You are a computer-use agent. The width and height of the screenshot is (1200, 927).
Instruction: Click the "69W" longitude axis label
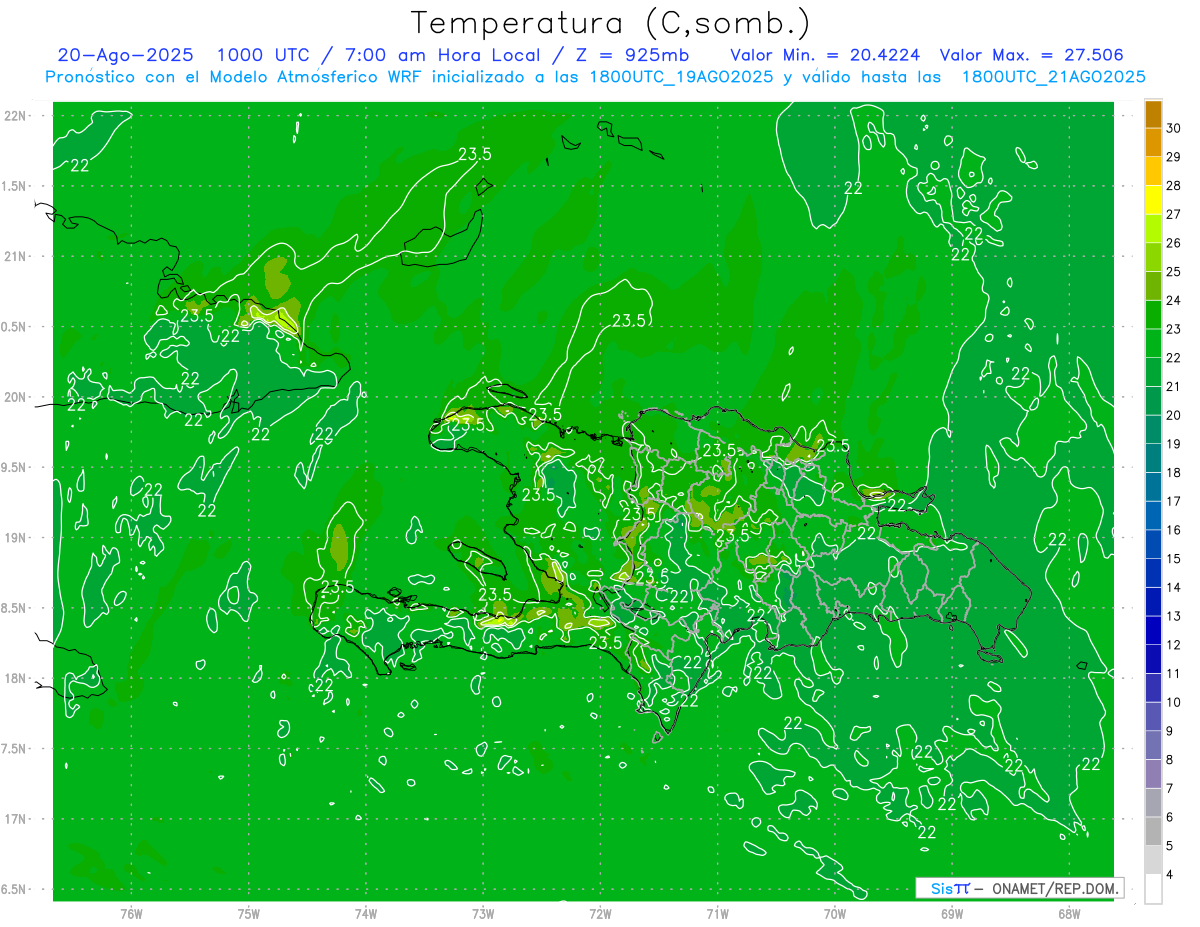(952, 914)
